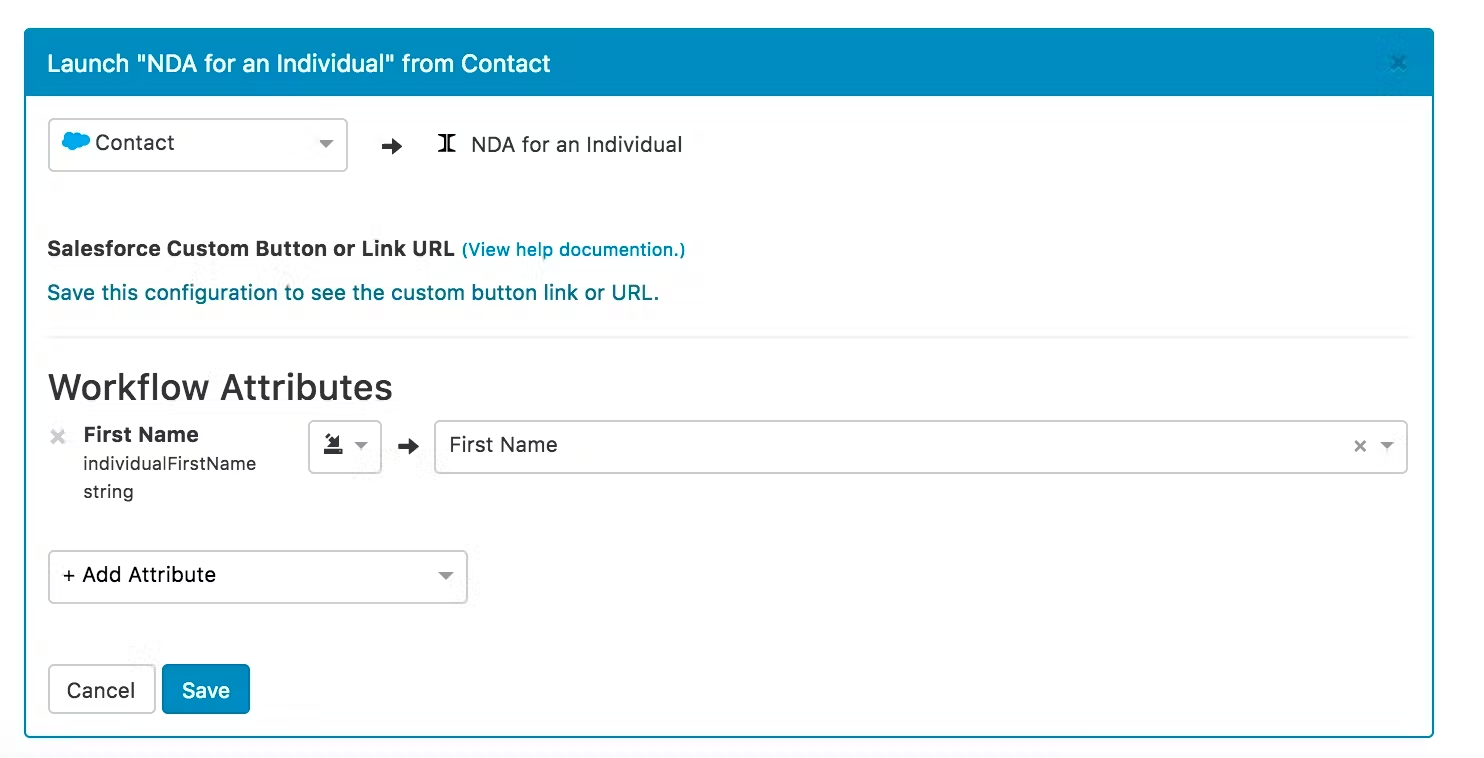Remove the First Name attribute via its X icon
The height and width of the screenshot is (758, 1484).
click(x=58, y=435)
